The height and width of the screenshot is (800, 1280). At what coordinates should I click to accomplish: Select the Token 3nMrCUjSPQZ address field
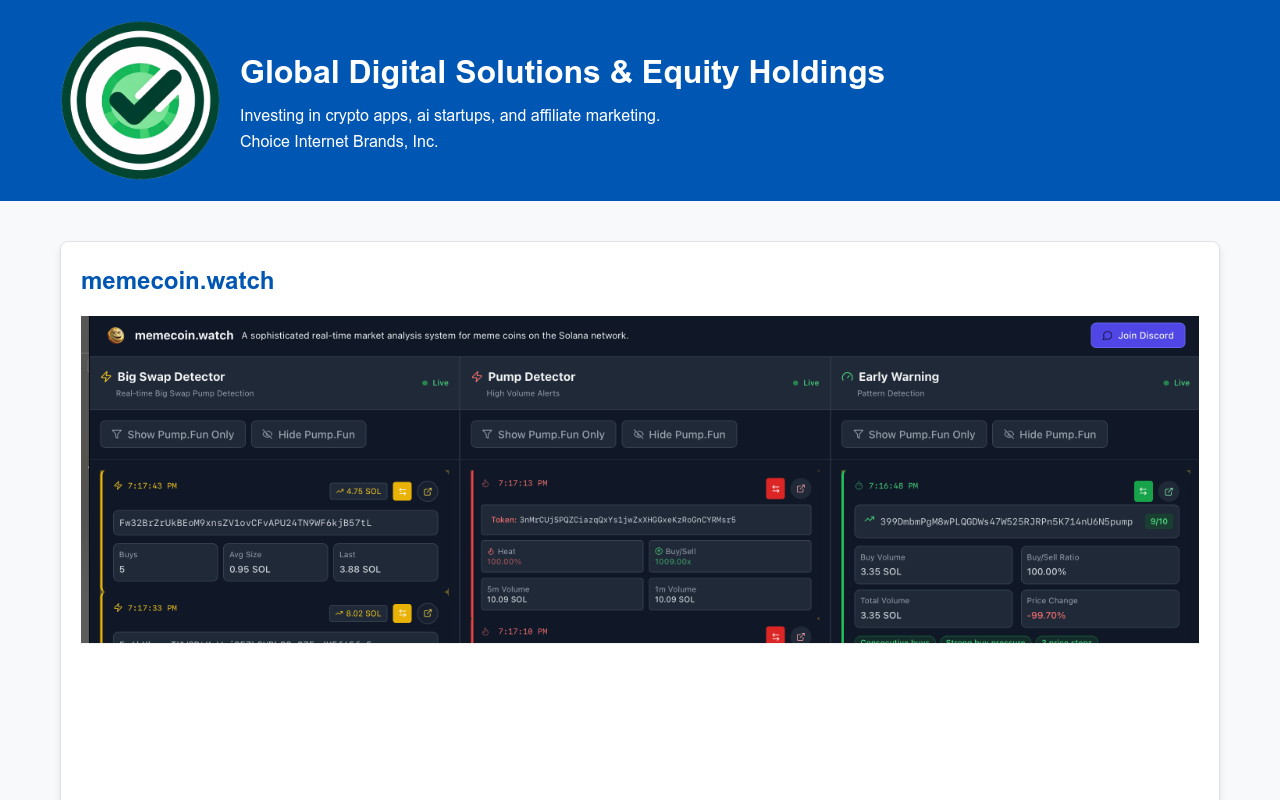[646, 519]
